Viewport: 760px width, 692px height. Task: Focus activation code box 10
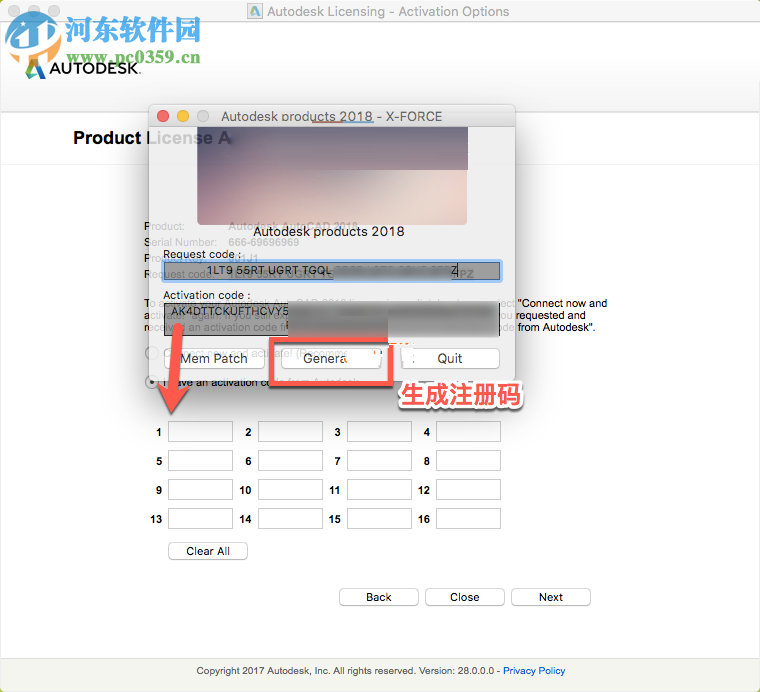(x=290, y=489)
